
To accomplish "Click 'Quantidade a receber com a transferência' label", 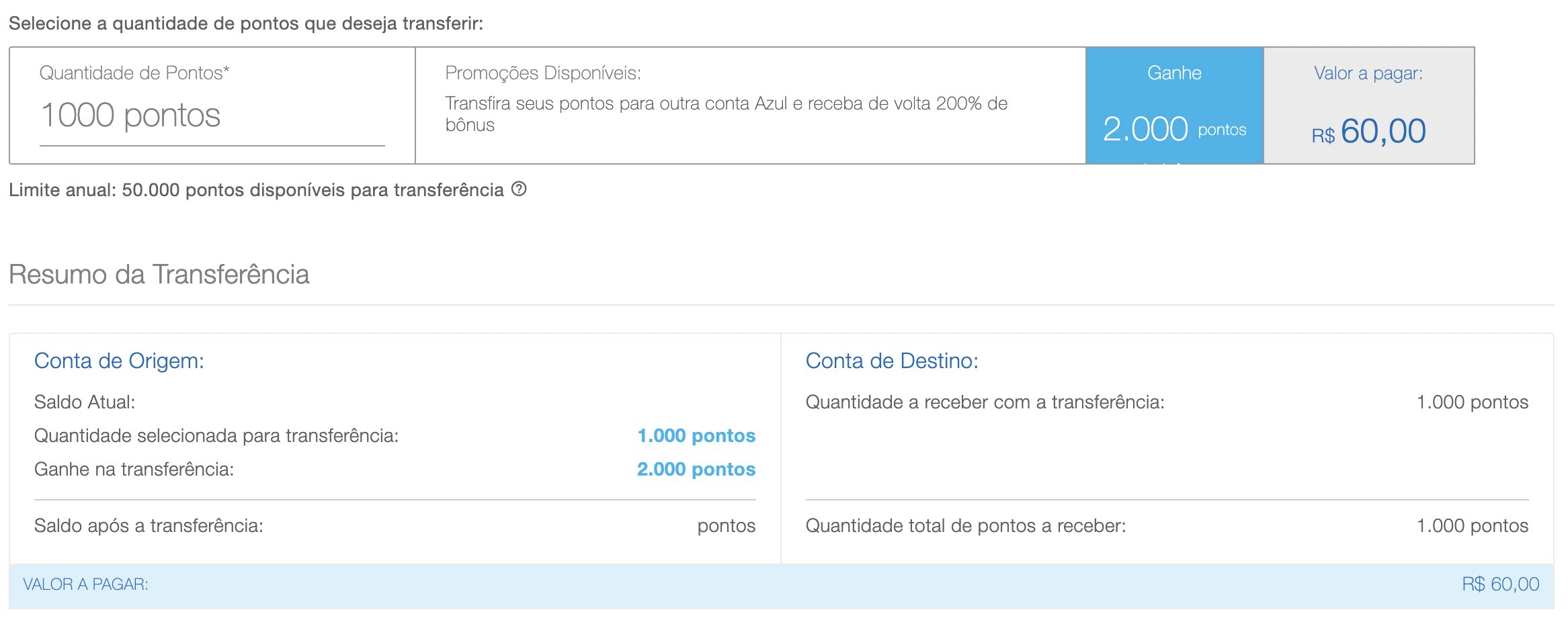I will point(985,402).
